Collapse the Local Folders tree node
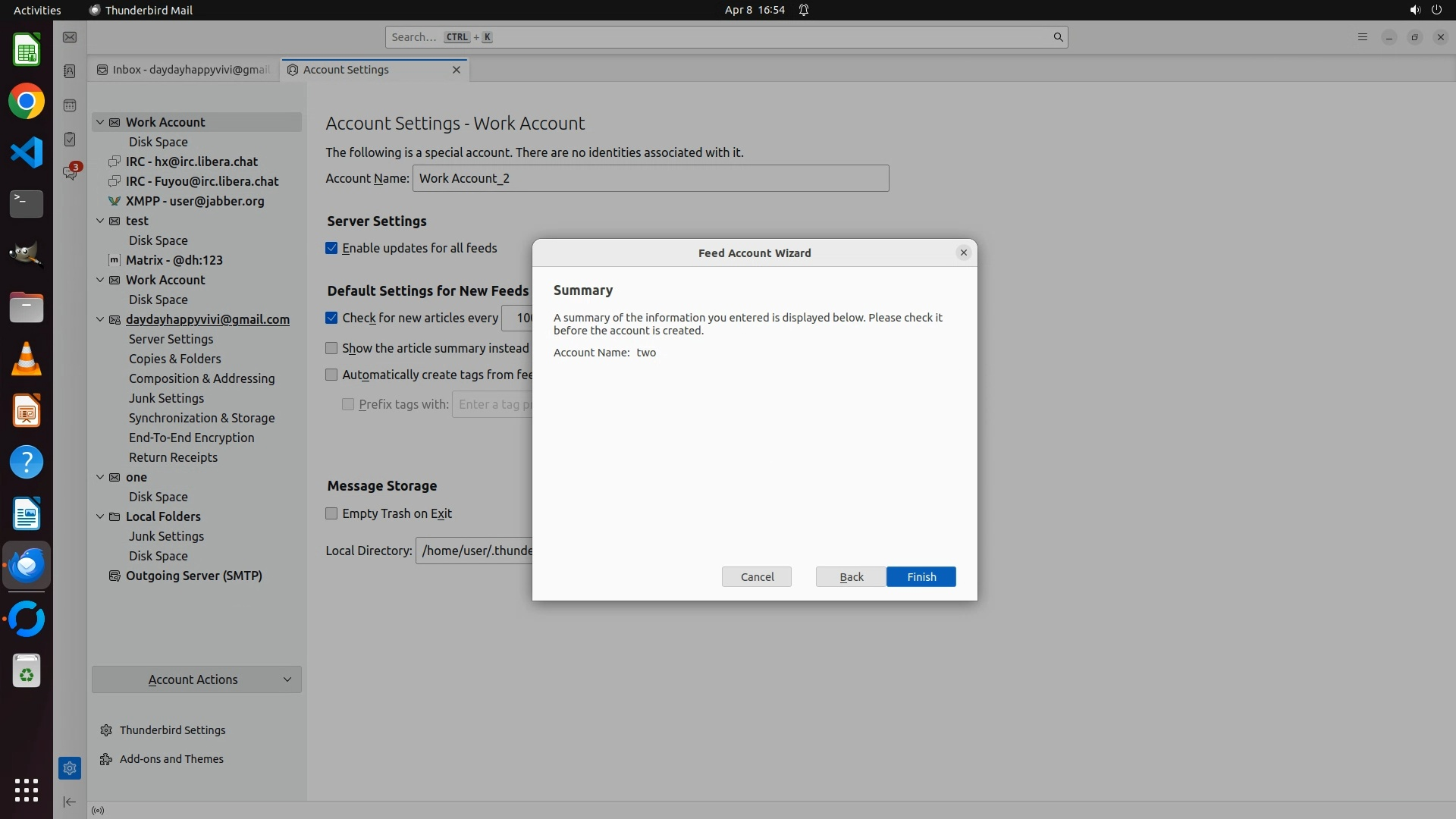The width and height of the screenshot is (1456, 819). click(x=100, y=516)
